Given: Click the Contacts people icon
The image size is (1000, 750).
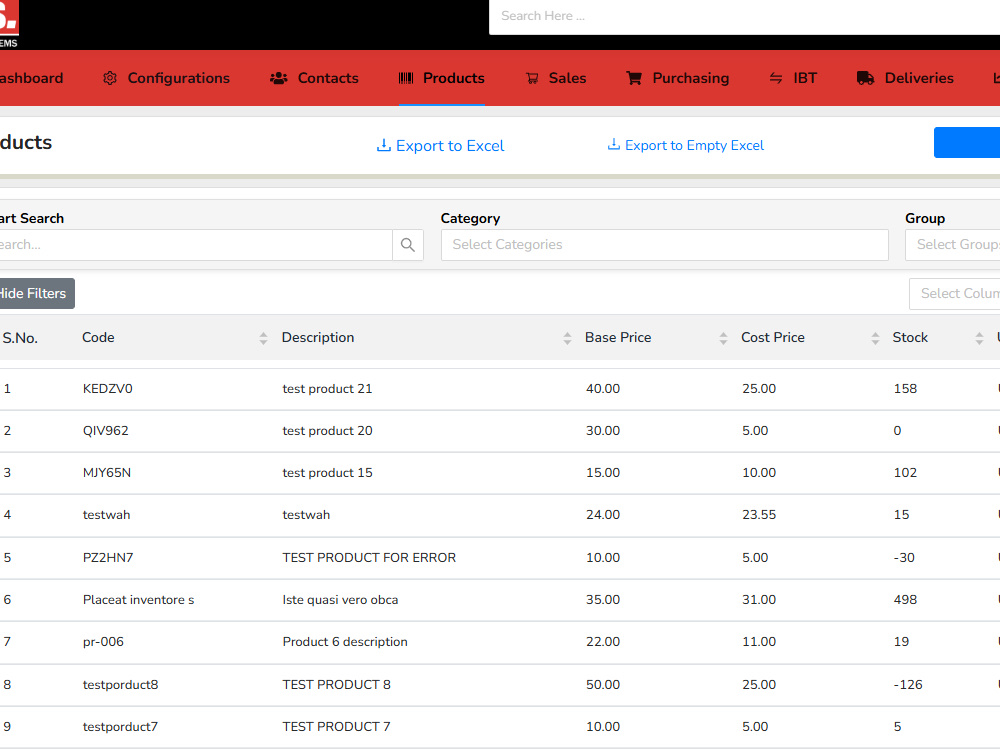Looking at the screenshot, I should click(x=279, y=78).
